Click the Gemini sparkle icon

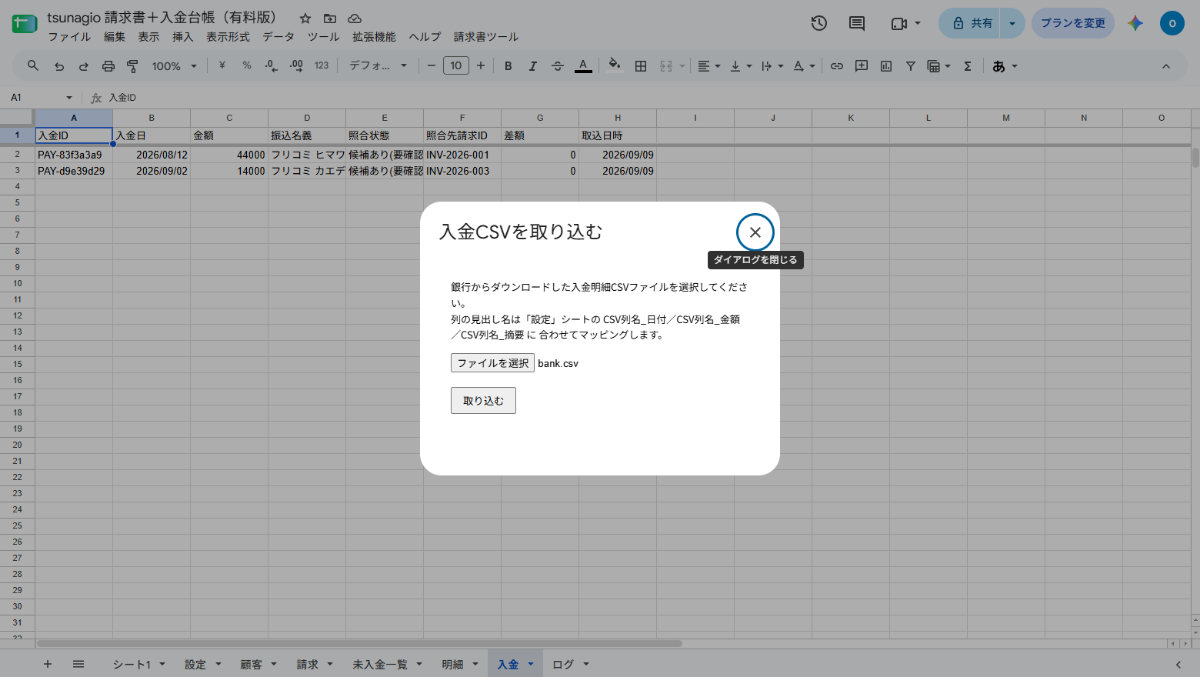(1135, 23)
